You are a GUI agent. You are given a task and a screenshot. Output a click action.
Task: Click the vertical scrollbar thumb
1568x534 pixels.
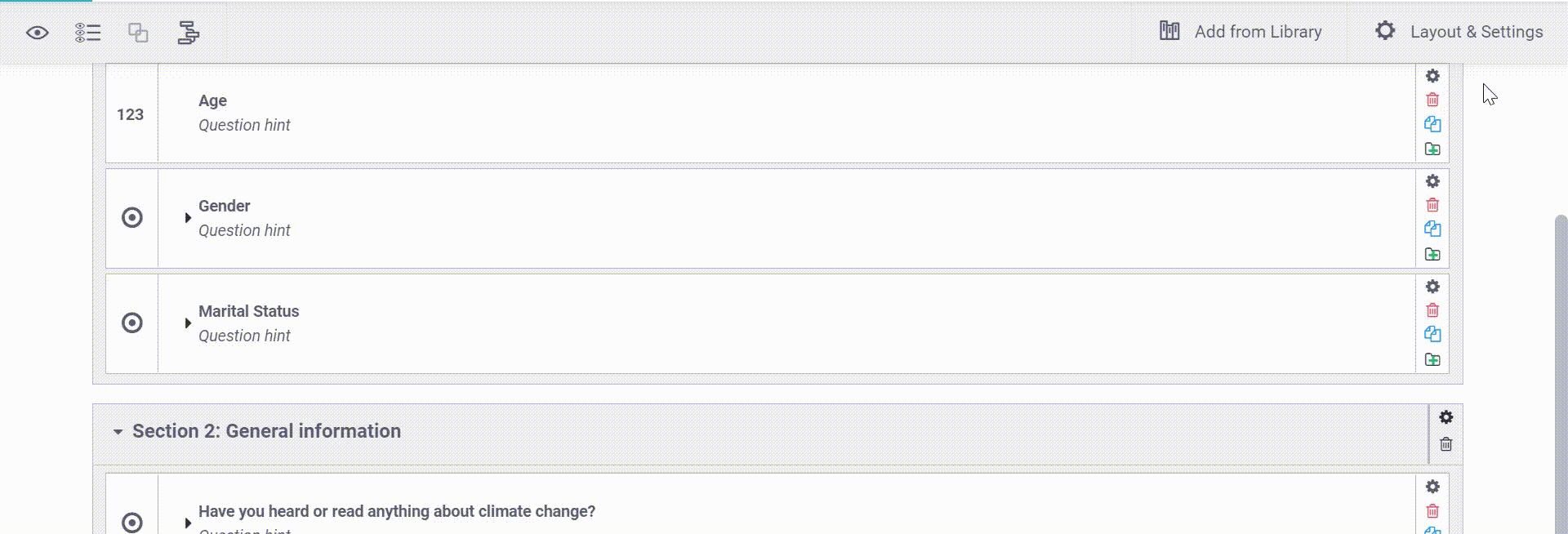[1561, 374]
